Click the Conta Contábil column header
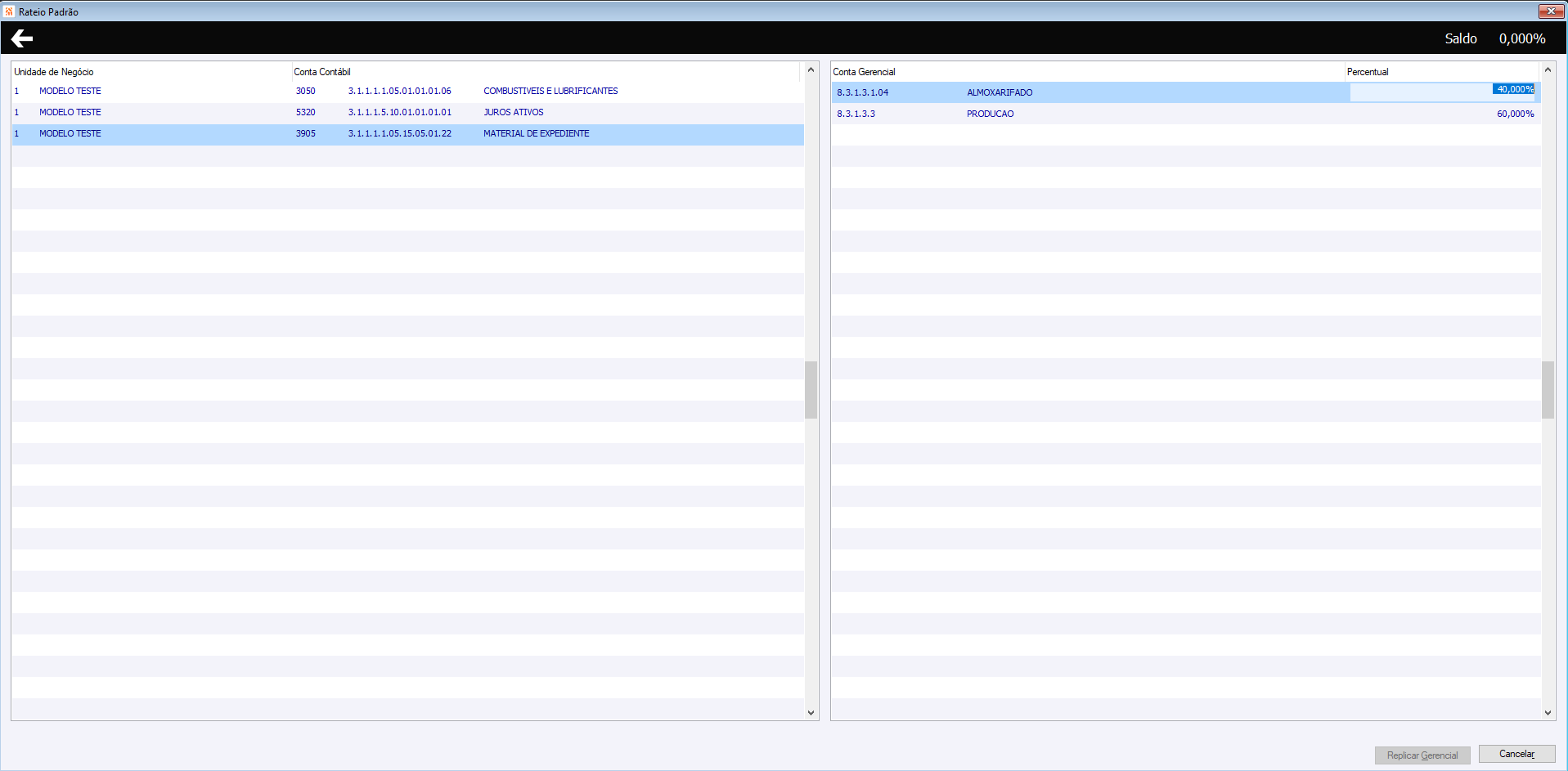The image size is (1568, 771). pyautogui.click(x=322, y=72)
